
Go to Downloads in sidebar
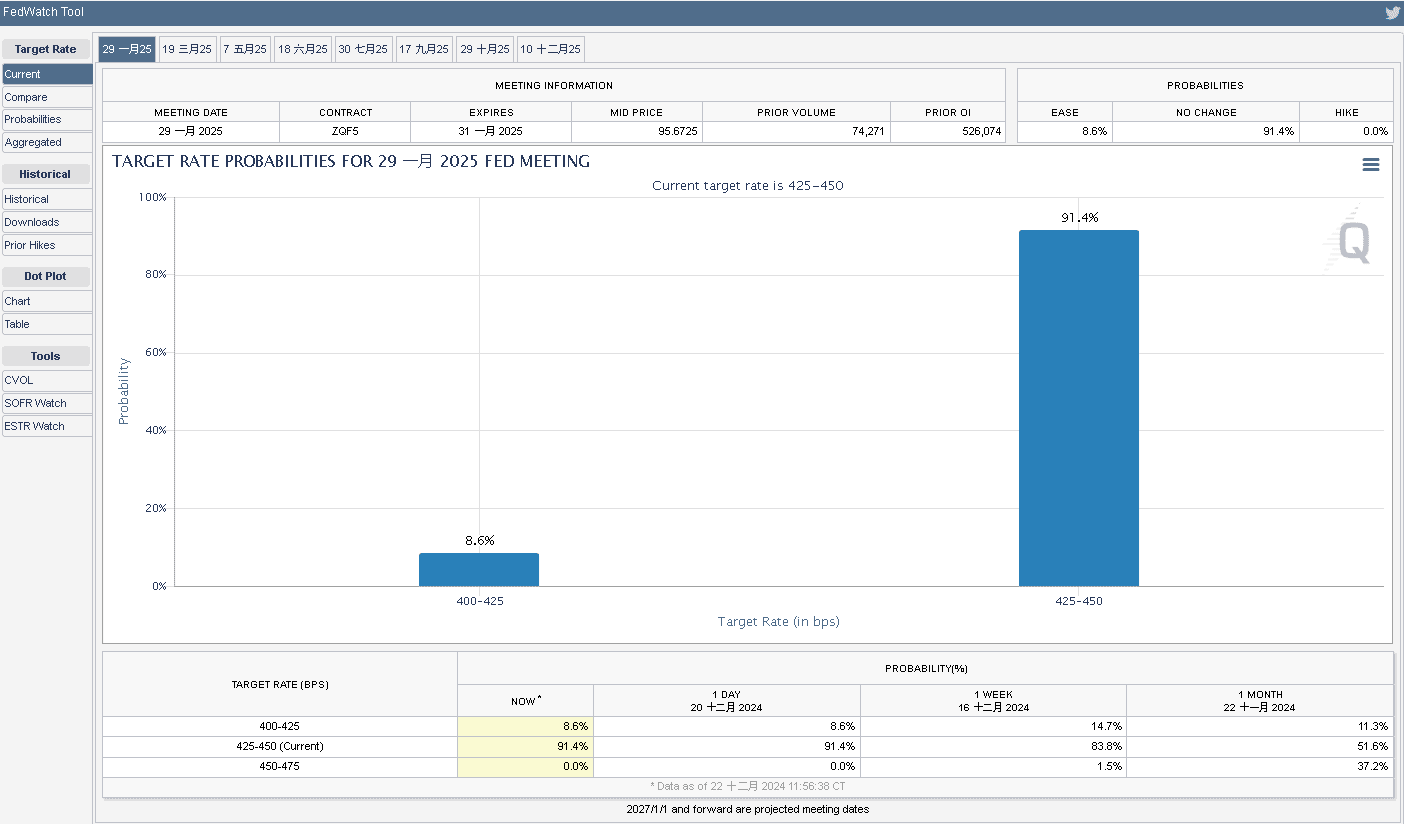(x=47, y=222)
